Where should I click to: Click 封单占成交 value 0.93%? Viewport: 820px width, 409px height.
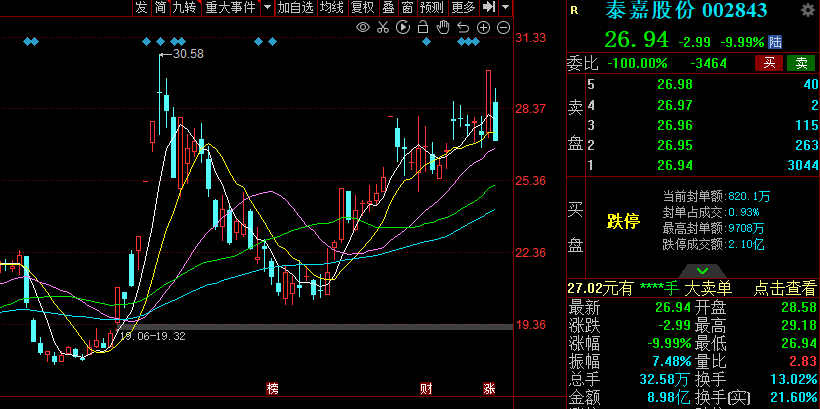(x=742, y=212)
